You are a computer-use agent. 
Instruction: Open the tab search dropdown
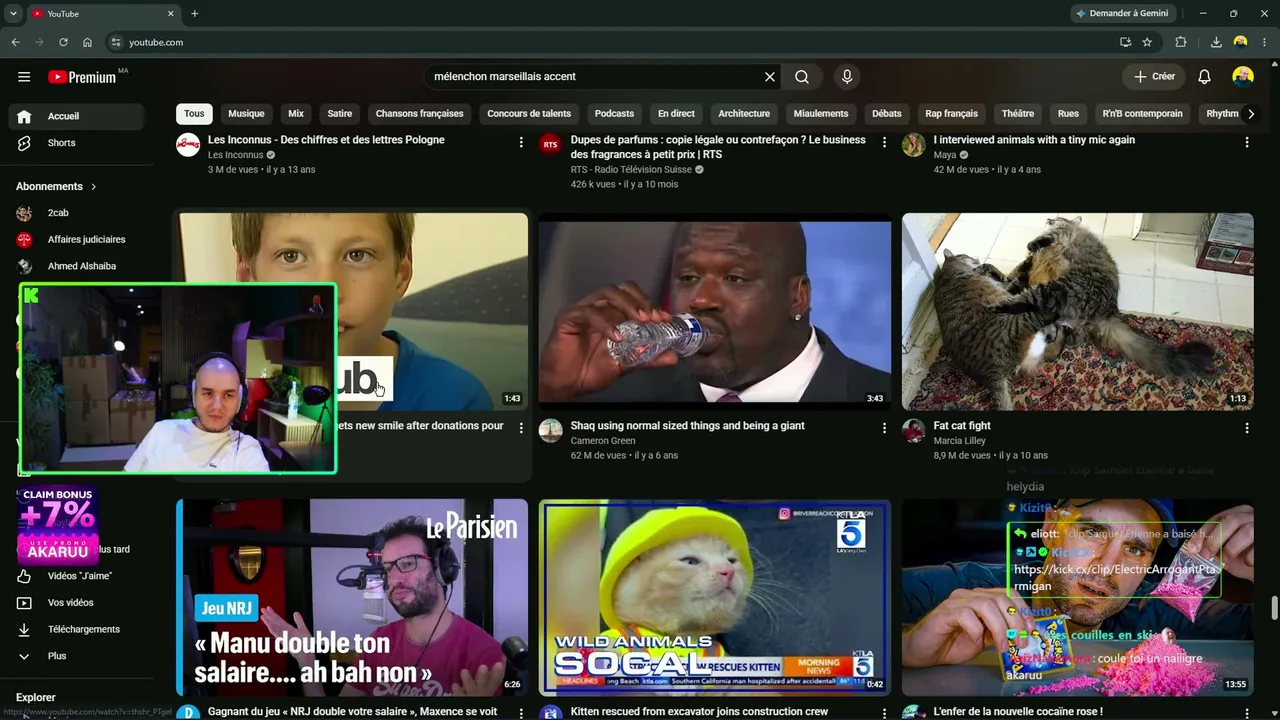pyautogui.click(x=13, y=14)
